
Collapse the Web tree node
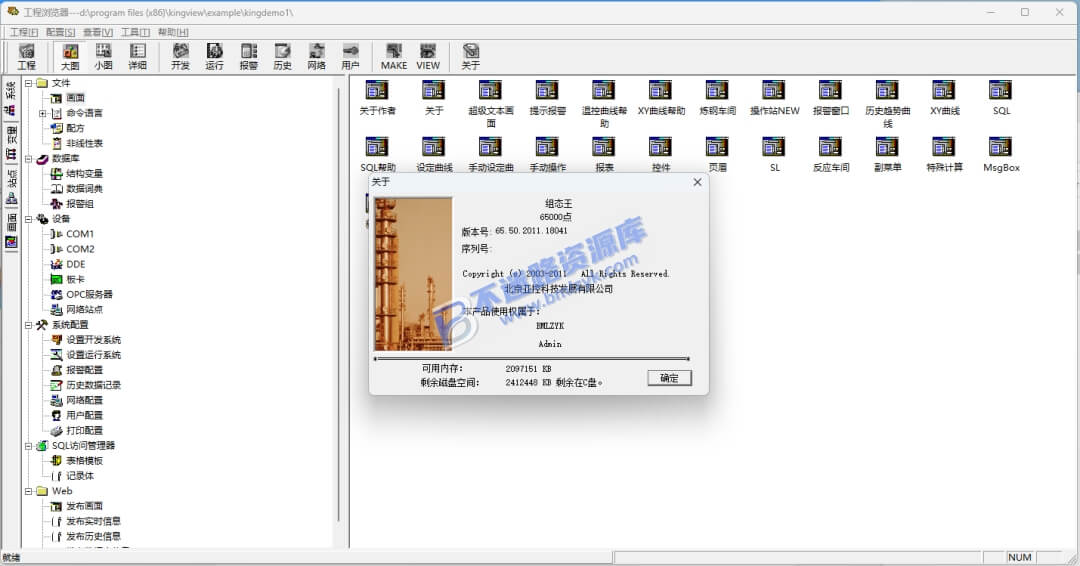pyautogui.click(x=28, y=491)
